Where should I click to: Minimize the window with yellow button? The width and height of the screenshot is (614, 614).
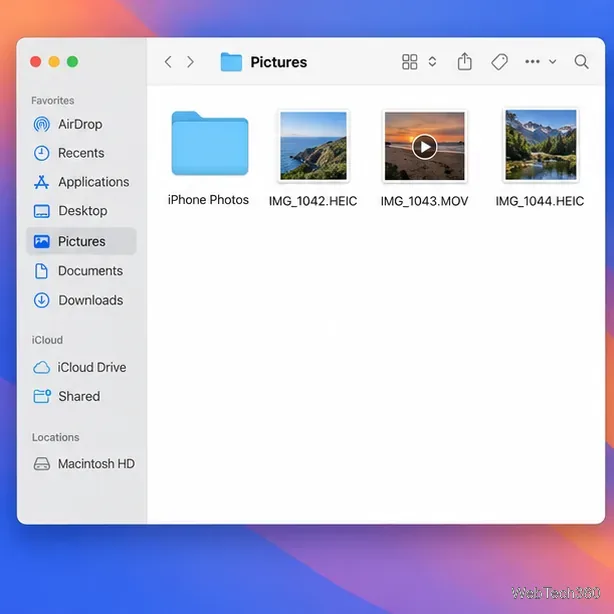[54, 62]
